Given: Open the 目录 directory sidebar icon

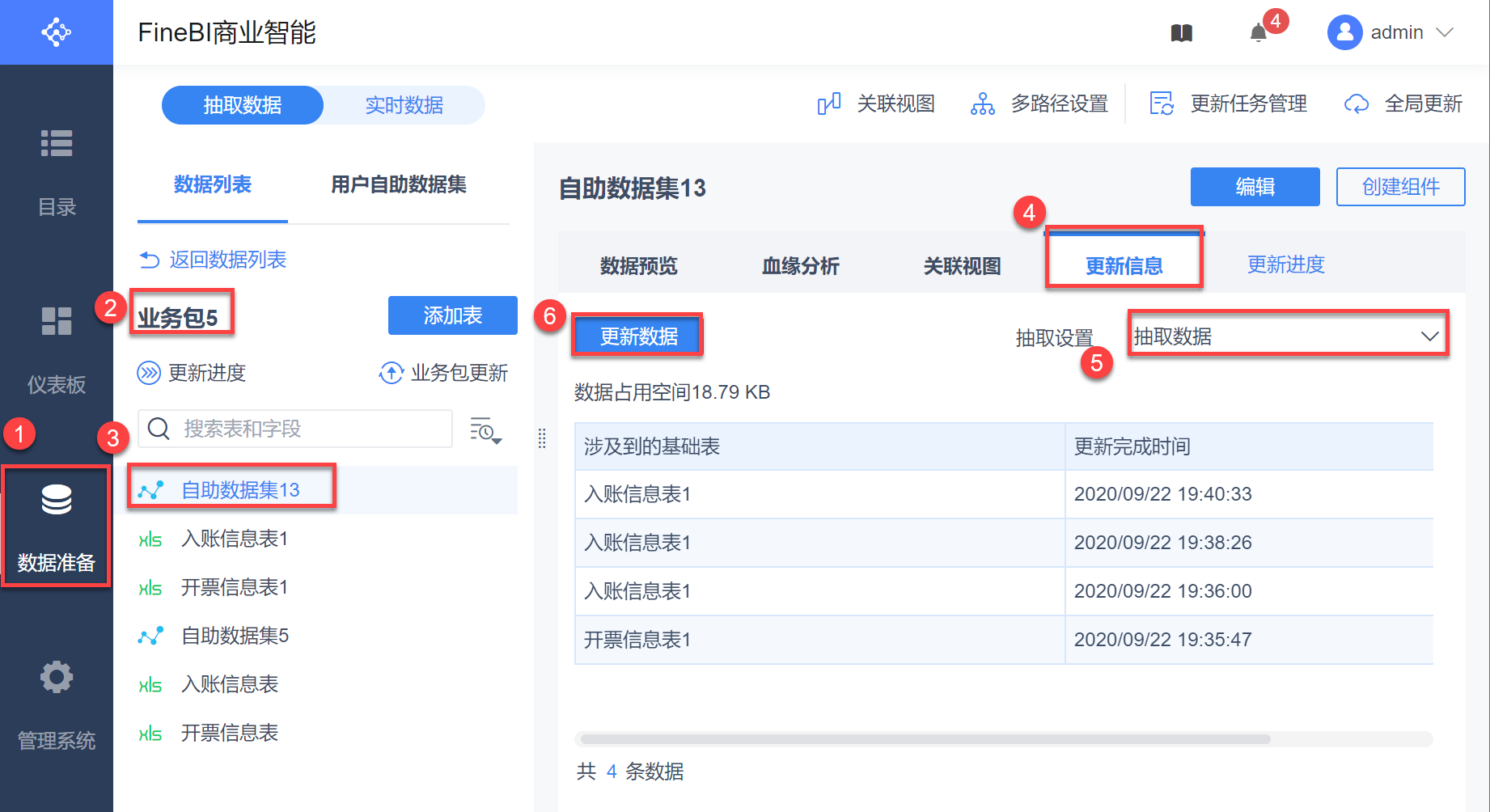Looking at the screenshot, I should pyautogui.click(x=57, y=144).
